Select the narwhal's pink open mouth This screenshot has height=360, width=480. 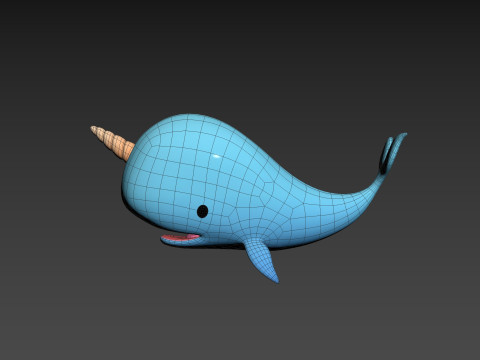(x=180, y=237)
